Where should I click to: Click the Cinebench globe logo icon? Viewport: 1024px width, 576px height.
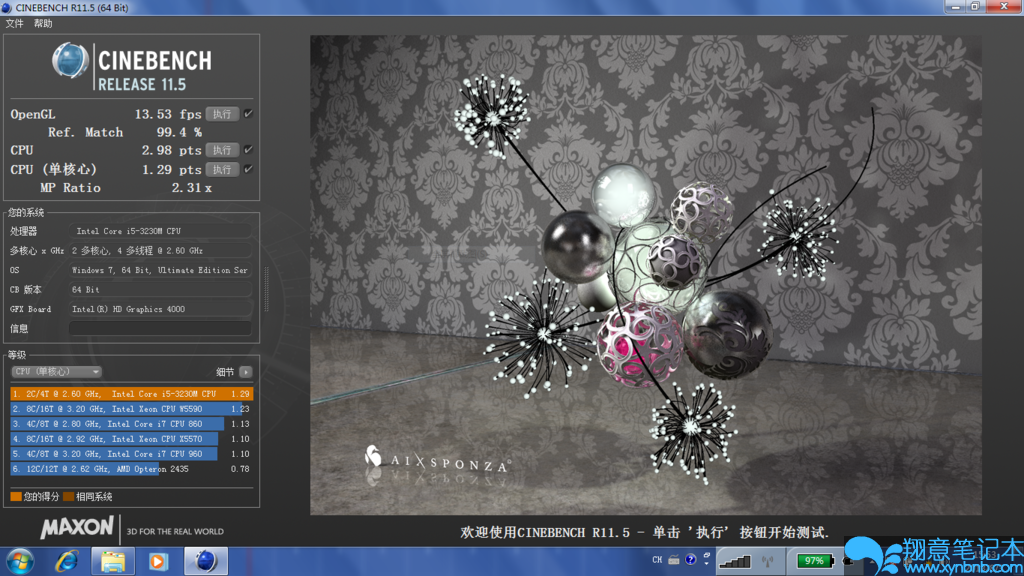click(x=70, y=61)
